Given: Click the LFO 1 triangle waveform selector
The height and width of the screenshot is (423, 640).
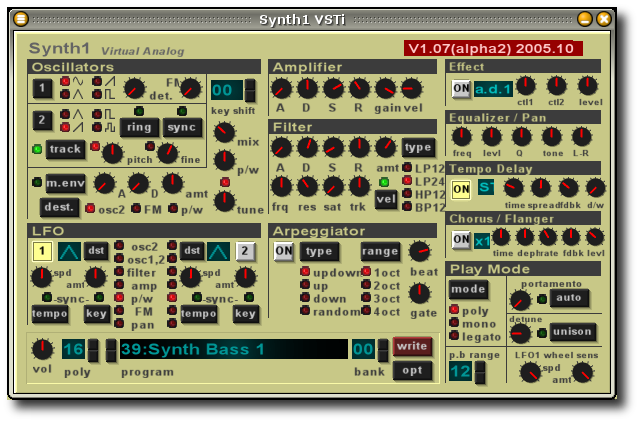Looking at the screenshot, I should click(69, 251).
